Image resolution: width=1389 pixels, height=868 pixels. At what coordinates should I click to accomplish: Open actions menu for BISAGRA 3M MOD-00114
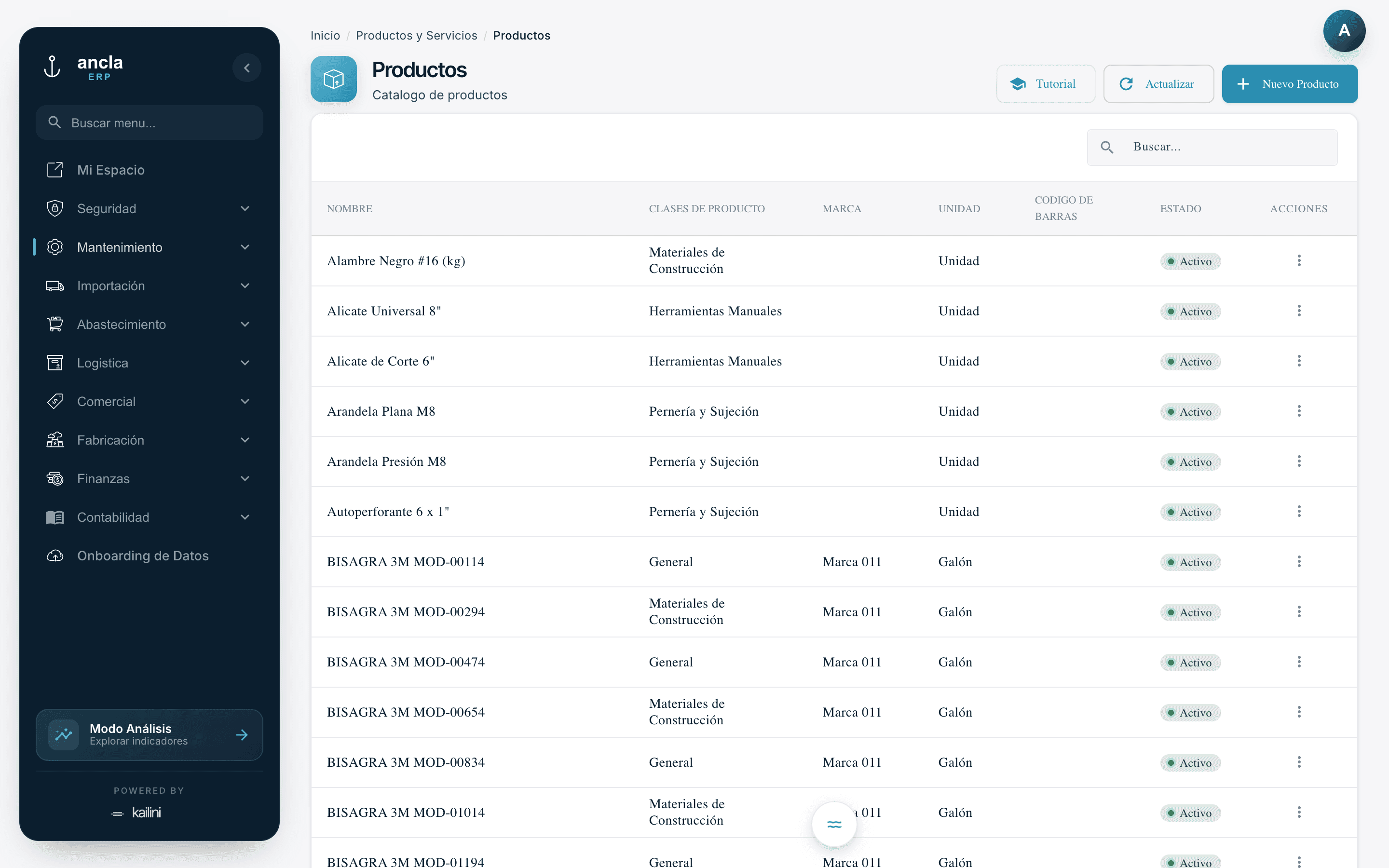pos(1299,561)
